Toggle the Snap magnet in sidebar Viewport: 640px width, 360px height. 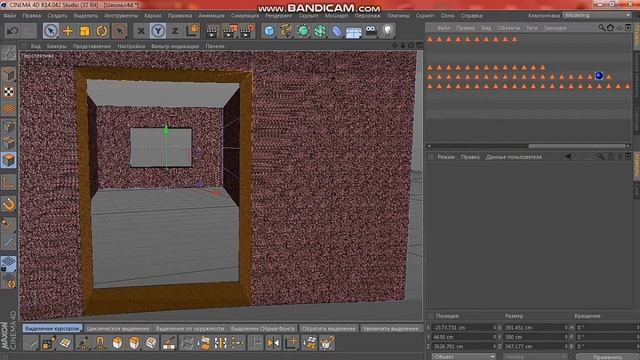coord(9,204)
